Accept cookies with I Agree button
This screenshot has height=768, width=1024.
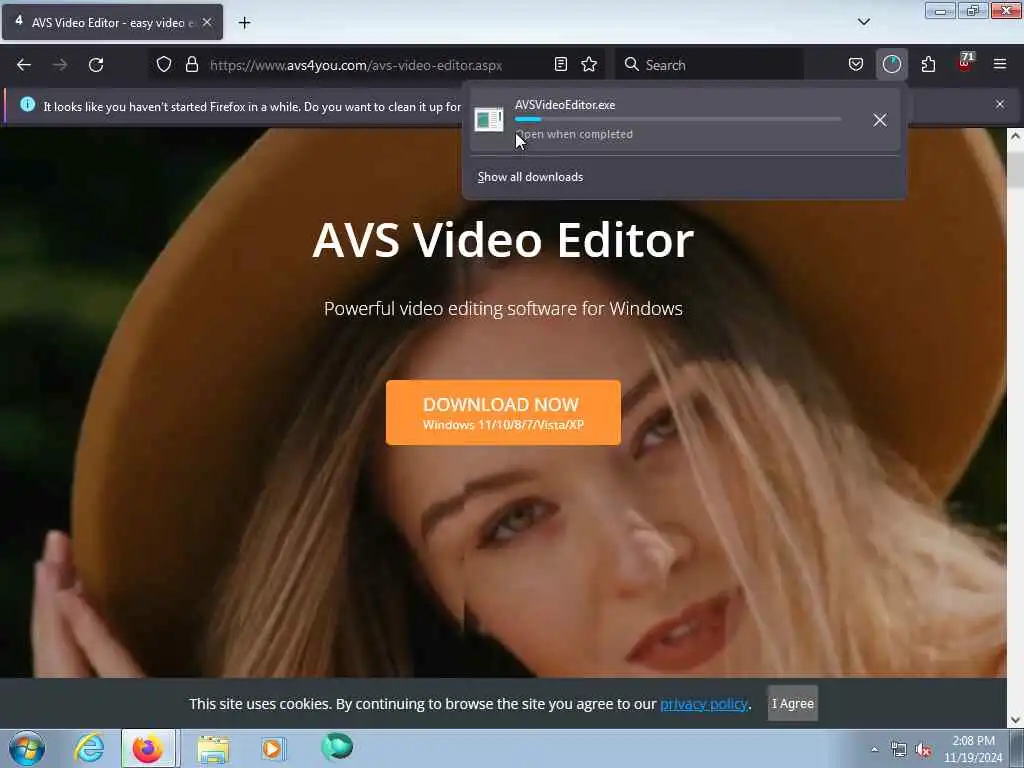pyautogui.click(x=792, y=703)
